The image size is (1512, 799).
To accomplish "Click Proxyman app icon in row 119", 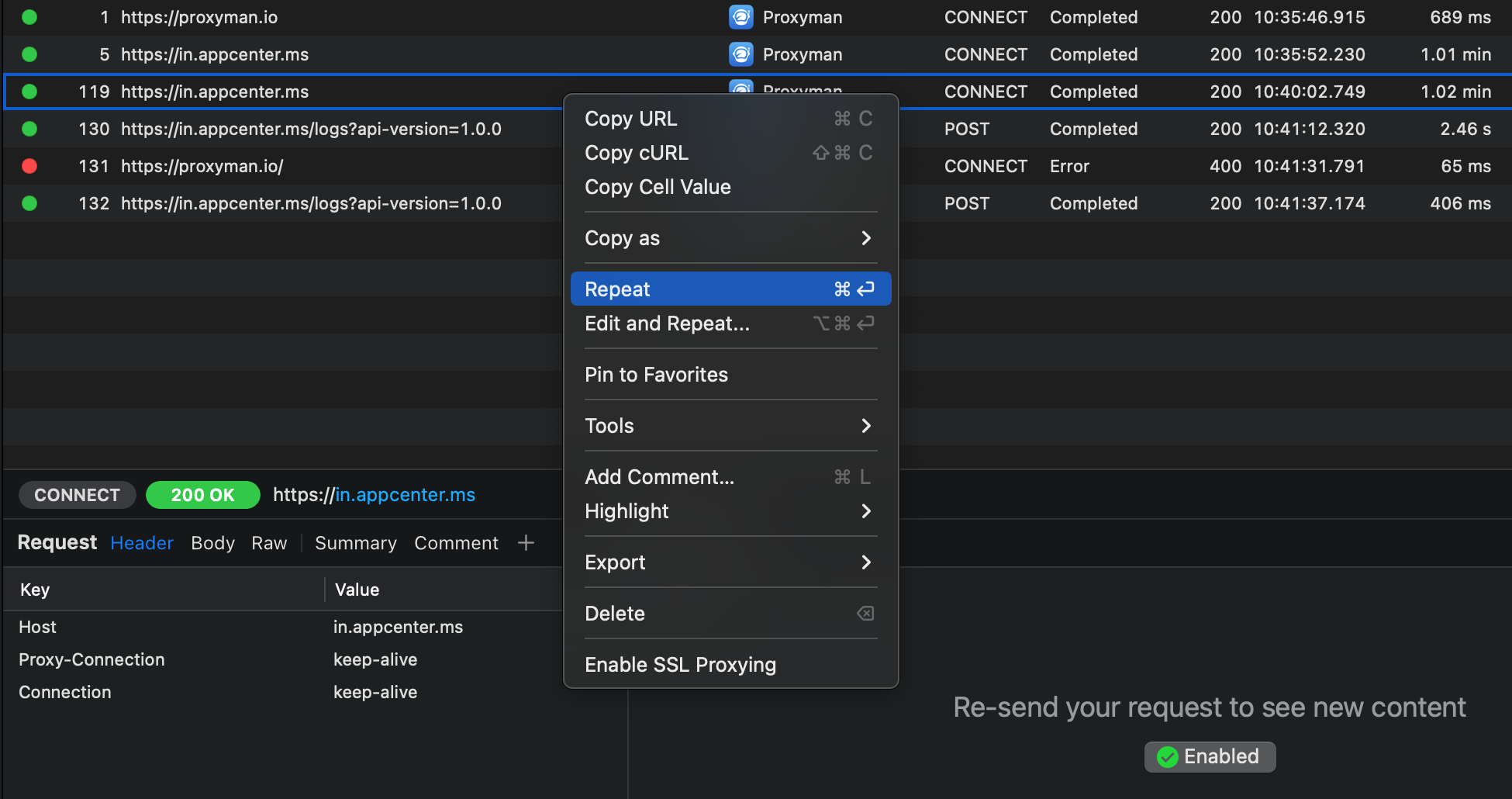I will click(x=741, y=87).
